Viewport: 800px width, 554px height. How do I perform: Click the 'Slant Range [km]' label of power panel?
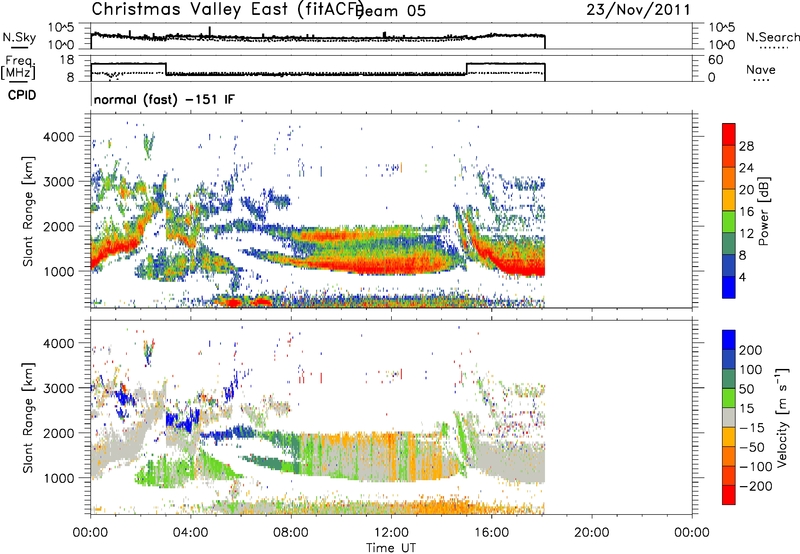[28, 211]
